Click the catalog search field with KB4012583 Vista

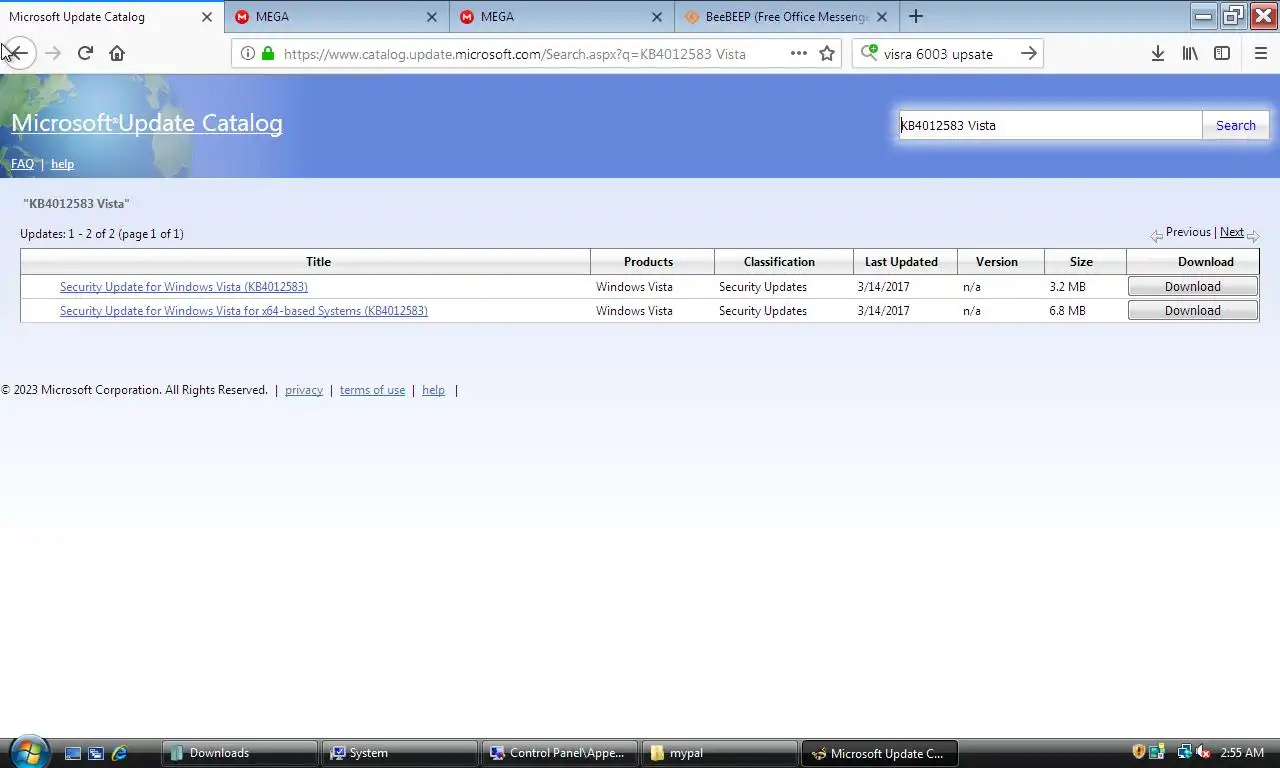tap(1050, 125)
